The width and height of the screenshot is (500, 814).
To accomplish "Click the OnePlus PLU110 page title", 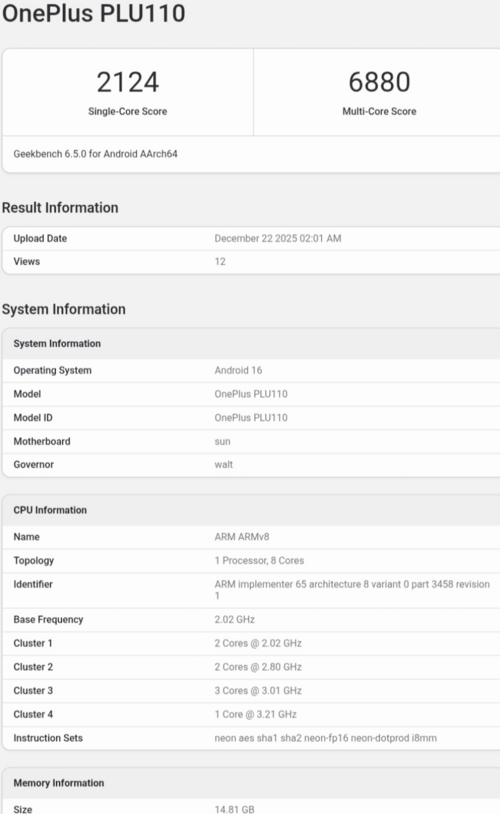I will pyautogui.click(x=93, y=13).
